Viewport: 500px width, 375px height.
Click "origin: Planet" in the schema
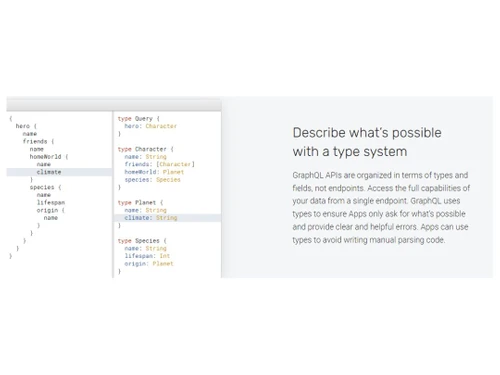point(149,264)
